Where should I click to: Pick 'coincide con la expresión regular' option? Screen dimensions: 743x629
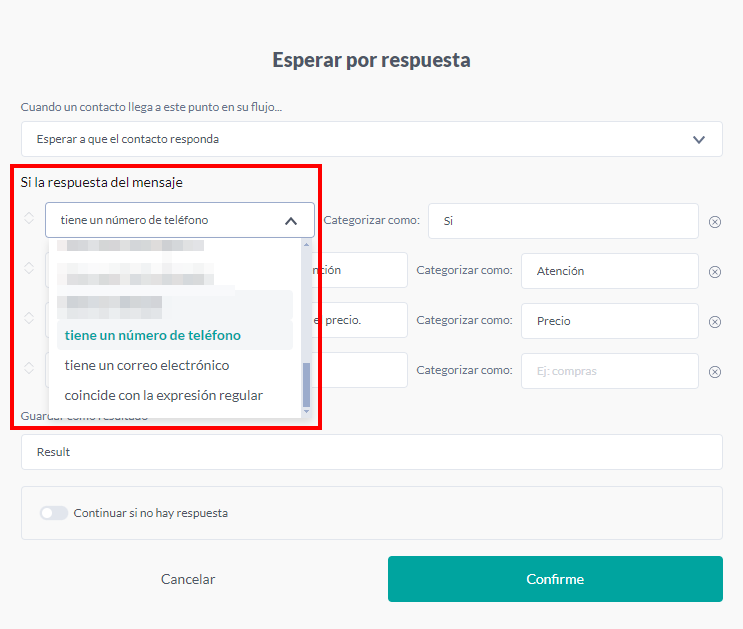point(164,395)
